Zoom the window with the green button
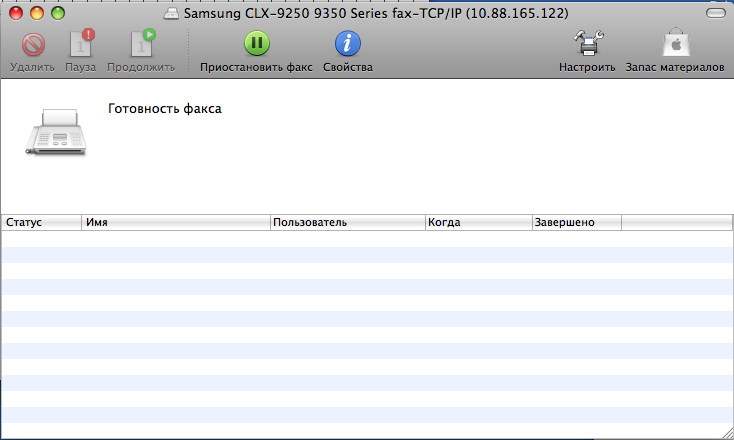The width and height of the screenshot is (734, 440). [x=58, y=13]
